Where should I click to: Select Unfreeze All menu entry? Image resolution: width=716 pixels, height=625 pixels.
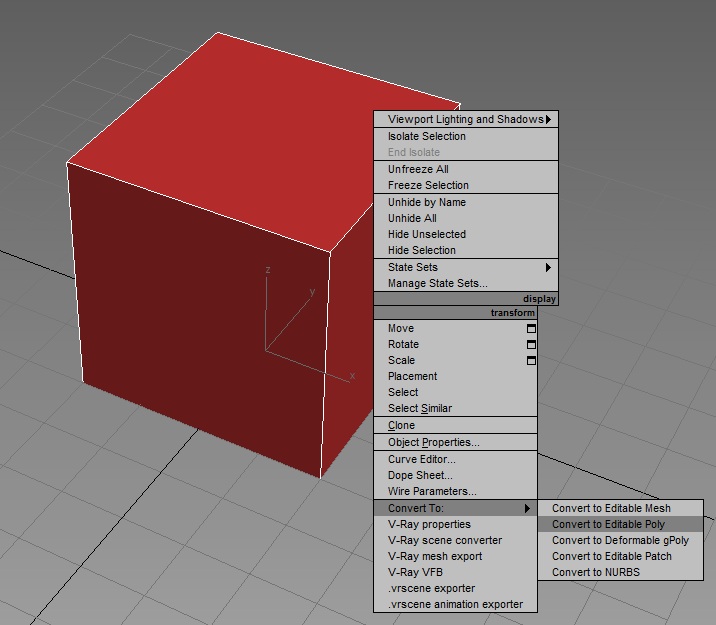coord(466,169)
